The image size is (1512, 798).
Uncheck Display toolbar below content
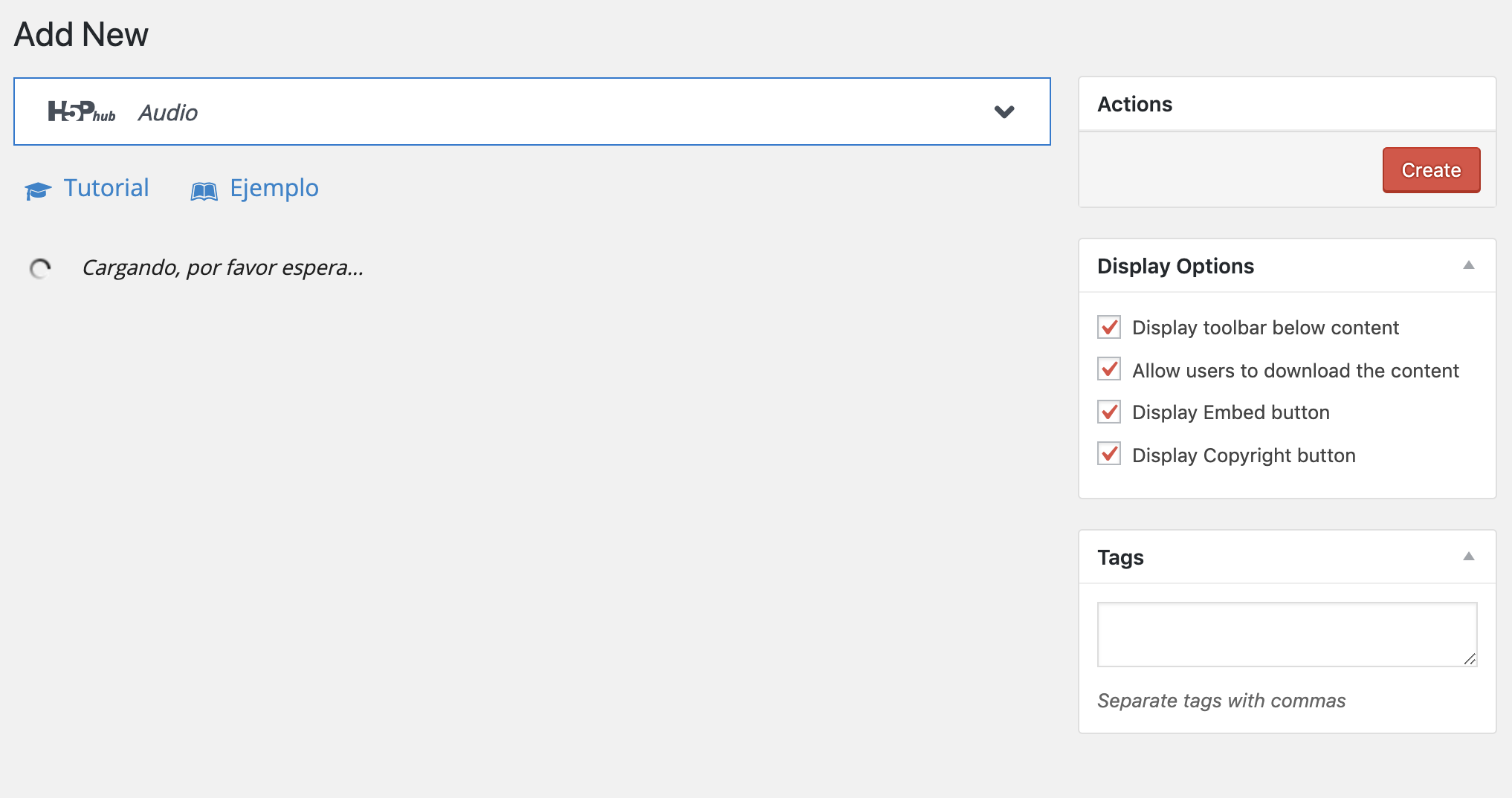point(1109,327)
